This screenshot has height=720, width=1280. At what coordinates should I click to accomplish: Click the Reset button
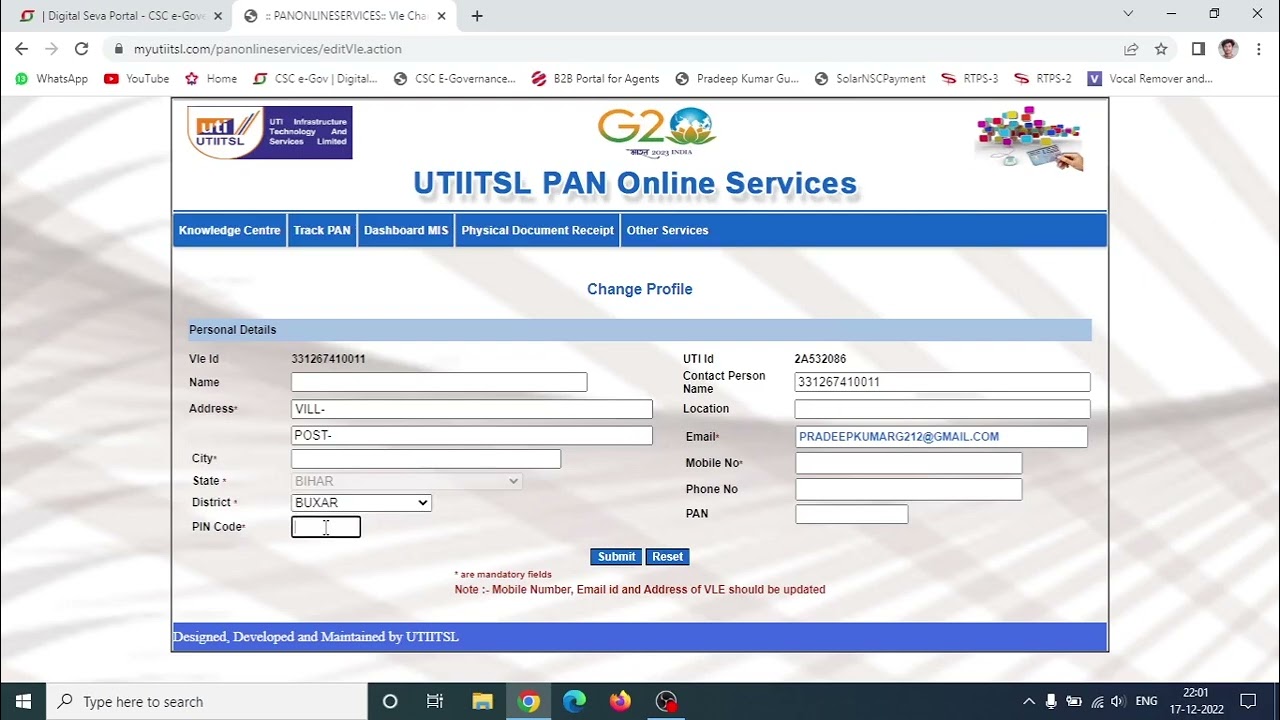tap(667, 557)
